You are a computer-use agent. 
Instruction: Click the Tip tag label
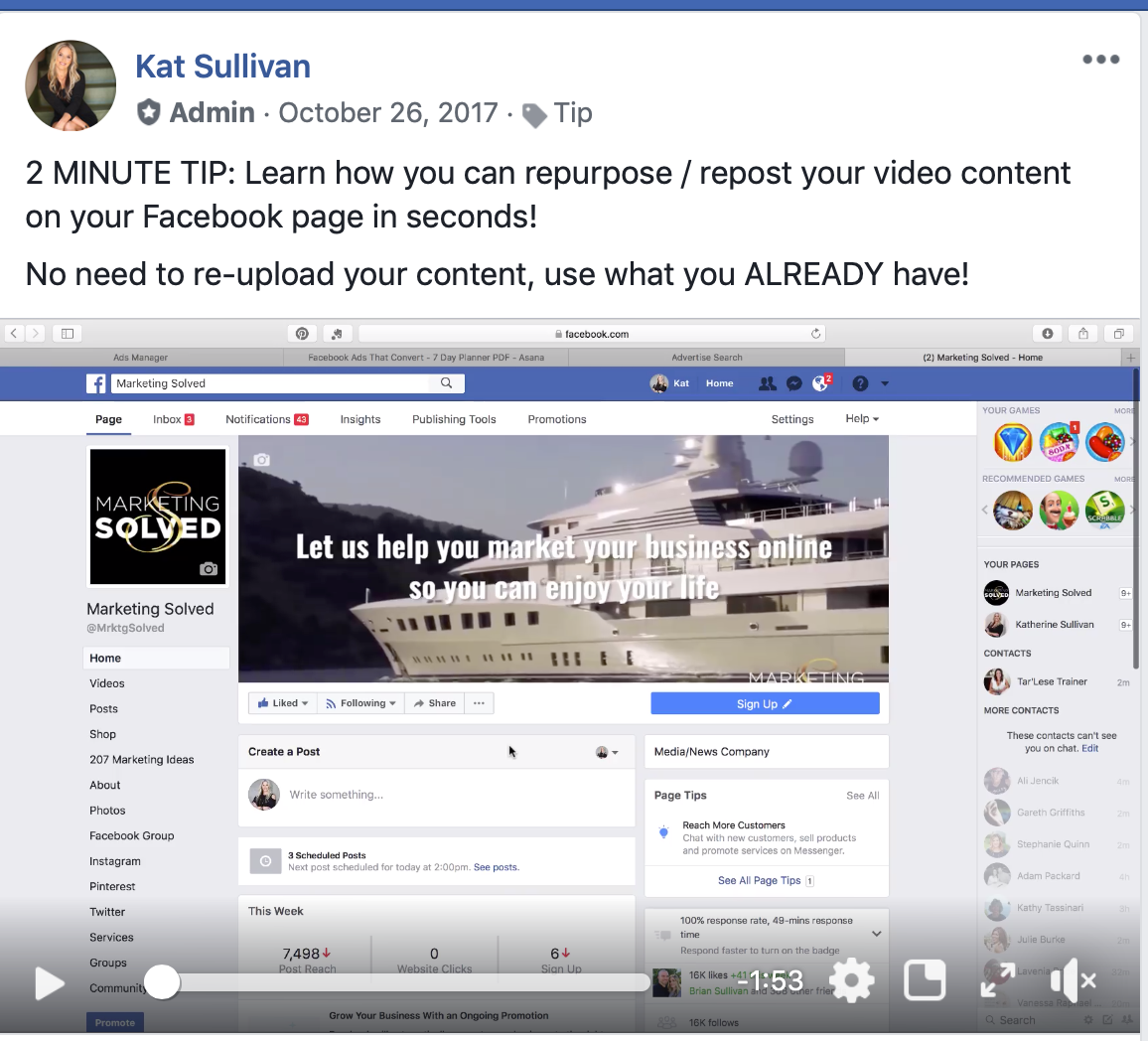click(573, 112)
